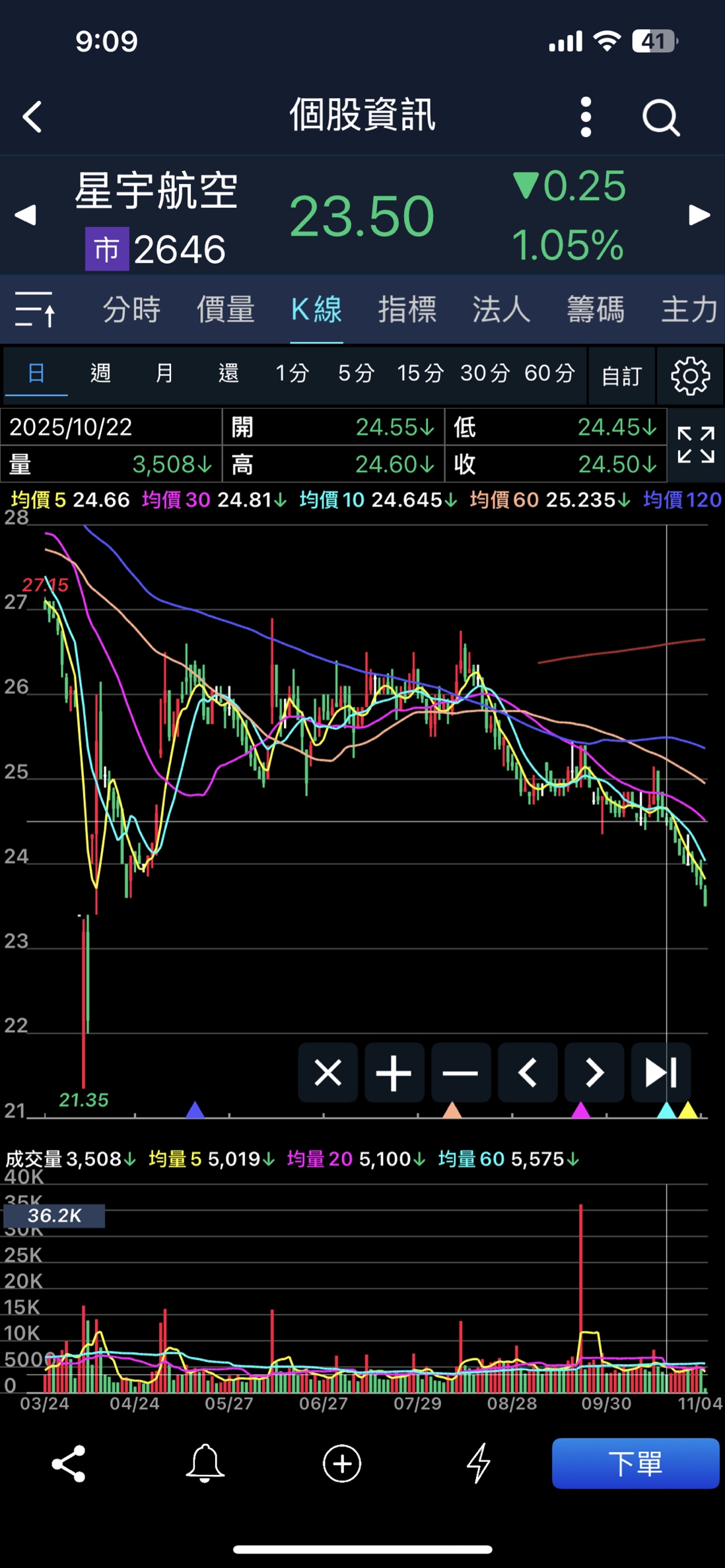Tap the search magnifier icon

(660, 118)
